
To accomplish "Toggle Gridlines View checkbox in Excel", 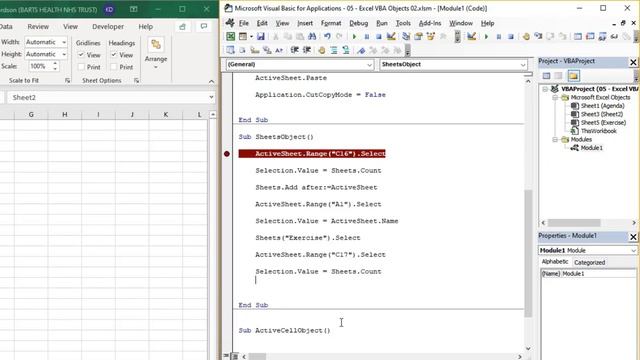I will tap(81, 55).
